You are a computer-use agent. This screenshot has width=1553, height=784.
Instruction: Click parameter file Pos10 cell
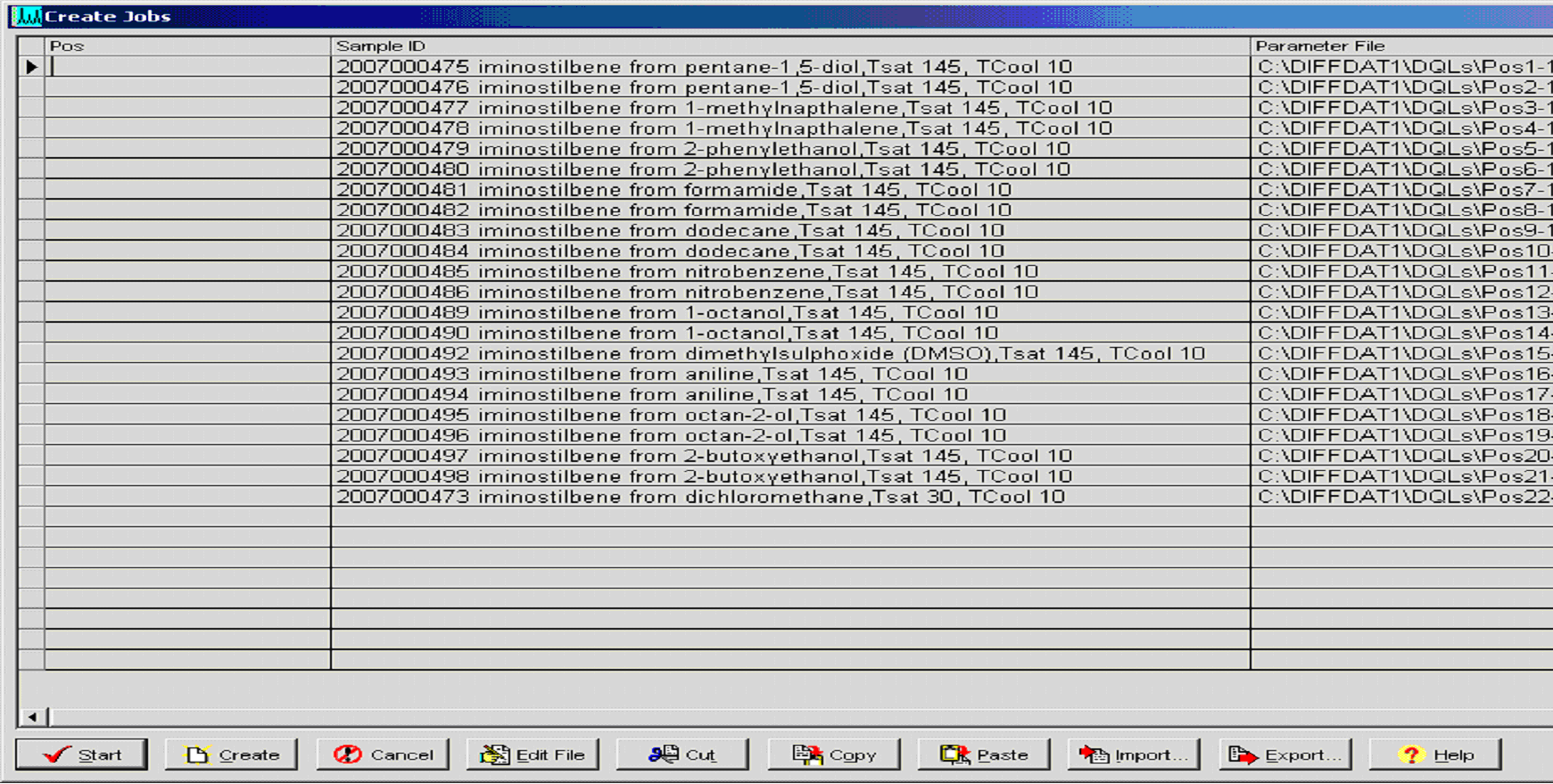(1402, 252)
